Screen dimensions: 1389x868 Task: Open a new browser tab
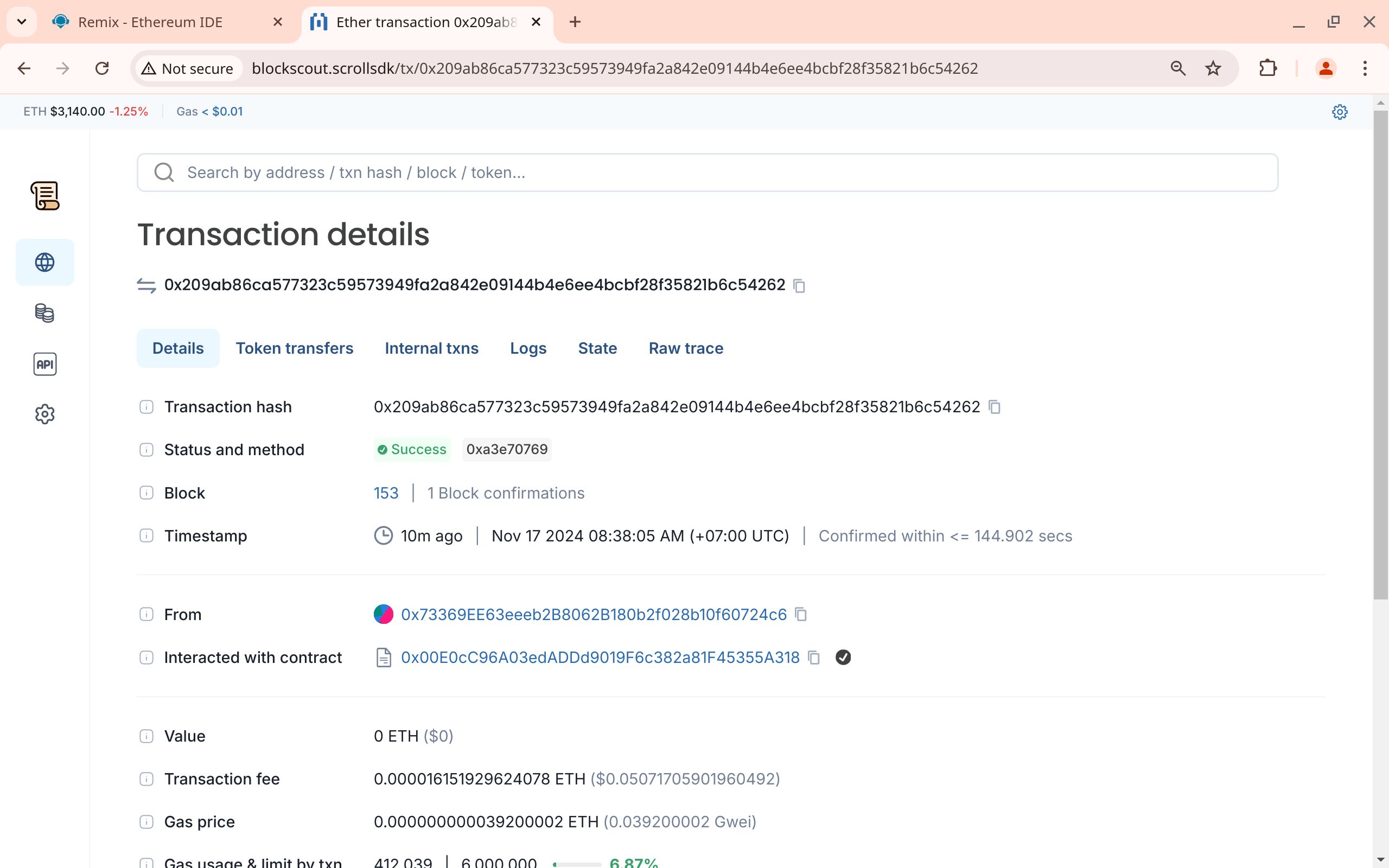click(x=575, y=22)
